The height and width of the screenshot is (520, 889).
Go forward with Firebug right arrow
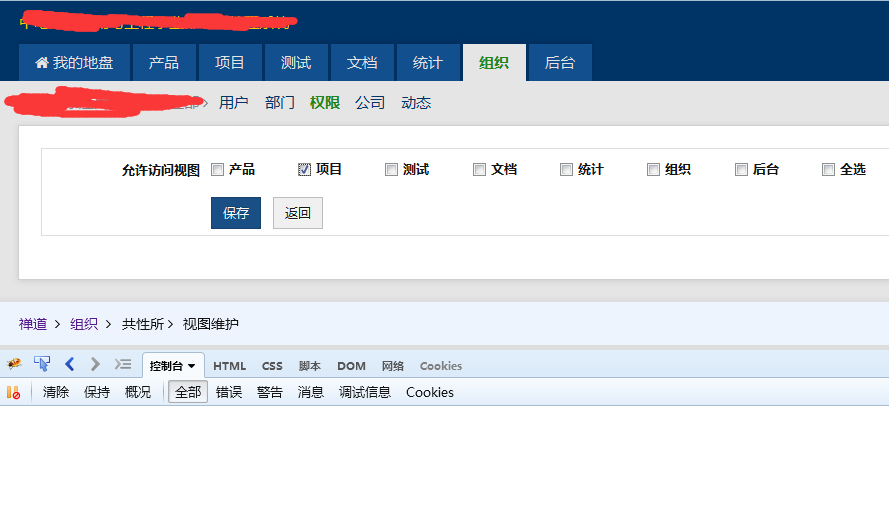click(x=95, y=364)
